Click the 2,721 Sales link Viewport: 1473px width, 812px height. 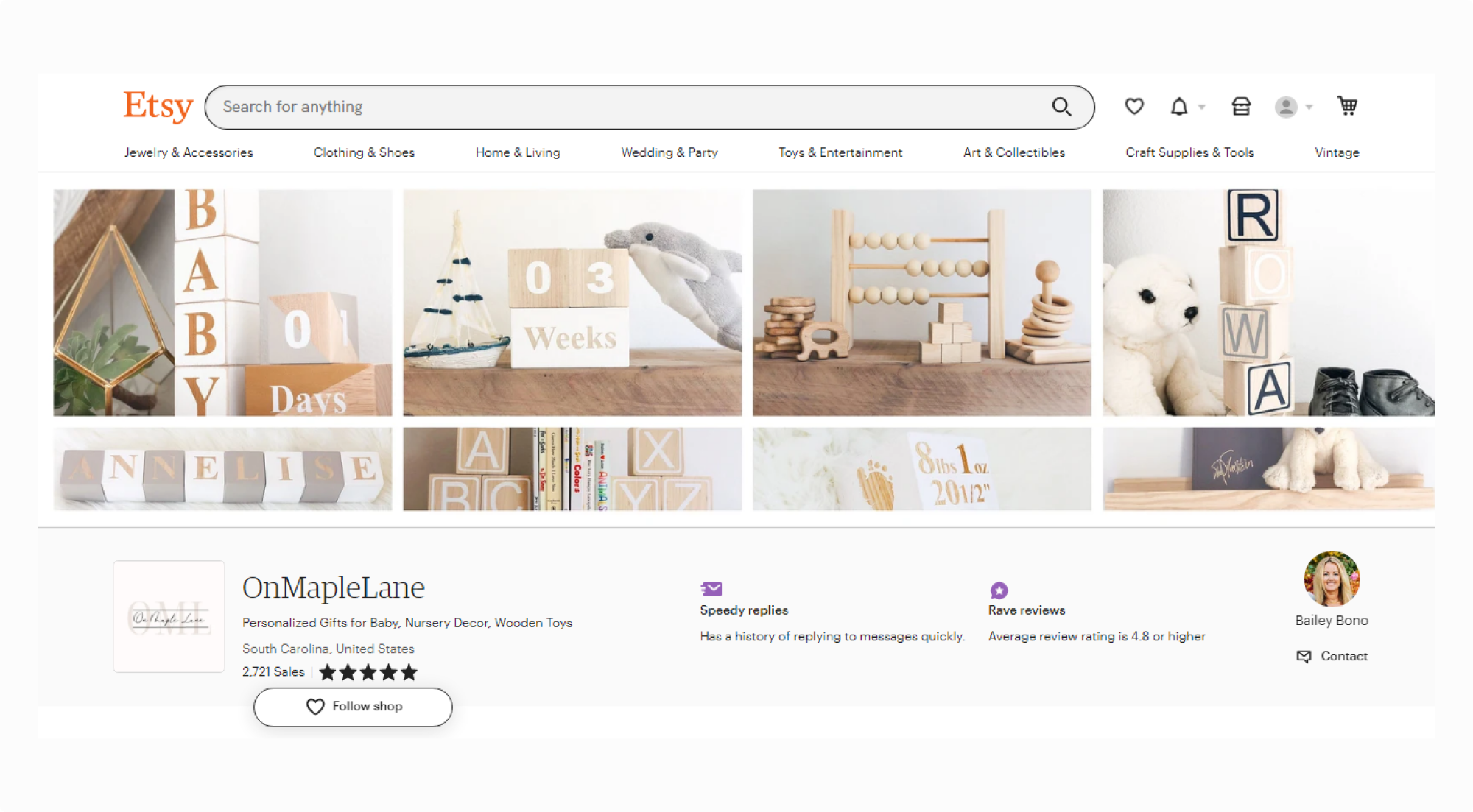(x=273, y=671)
